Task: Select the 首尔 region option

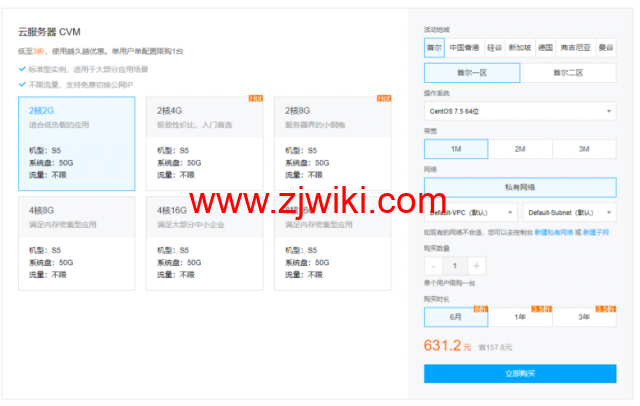Action: point(433,46)
